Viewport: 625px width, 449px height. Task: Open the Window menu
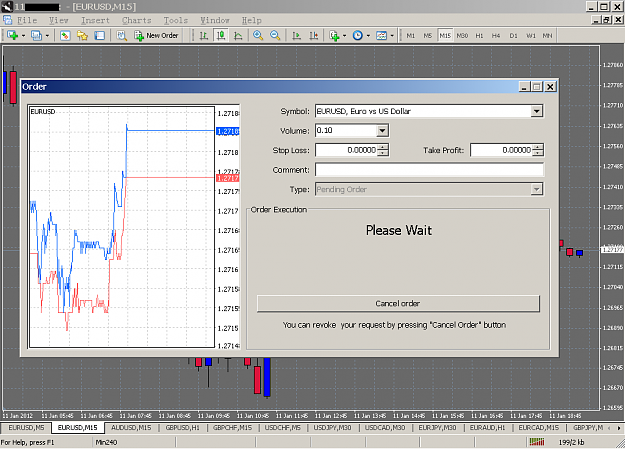point(214,20)
